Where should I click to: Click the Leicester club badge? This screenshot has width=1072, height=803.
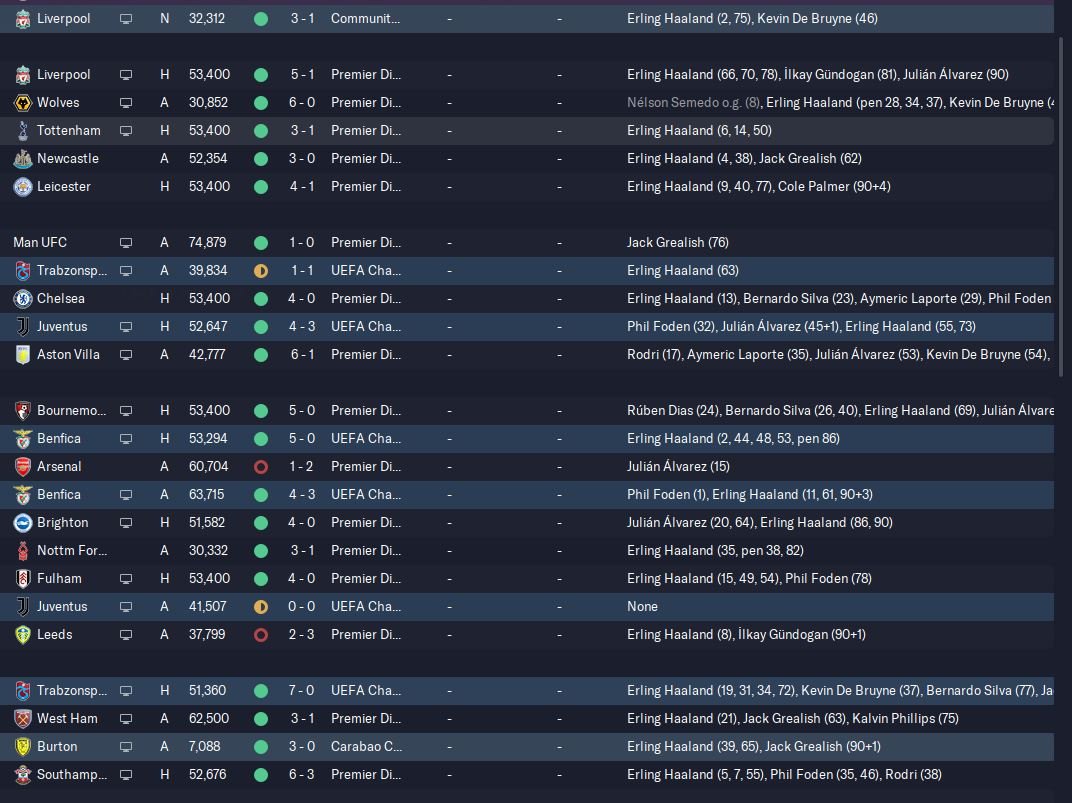point(23,187)
